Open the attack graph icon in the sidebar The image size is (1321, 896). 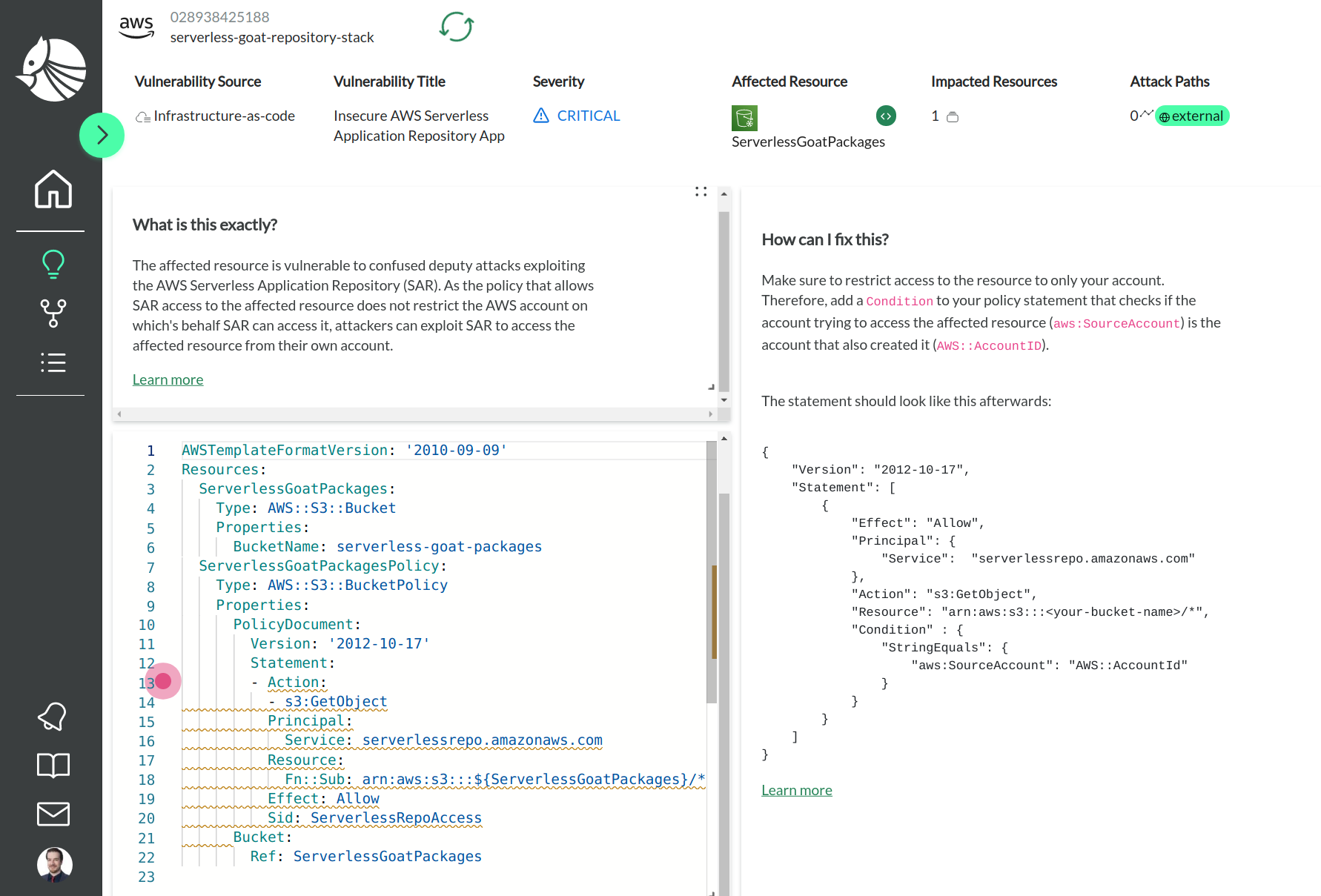[52, 313]
